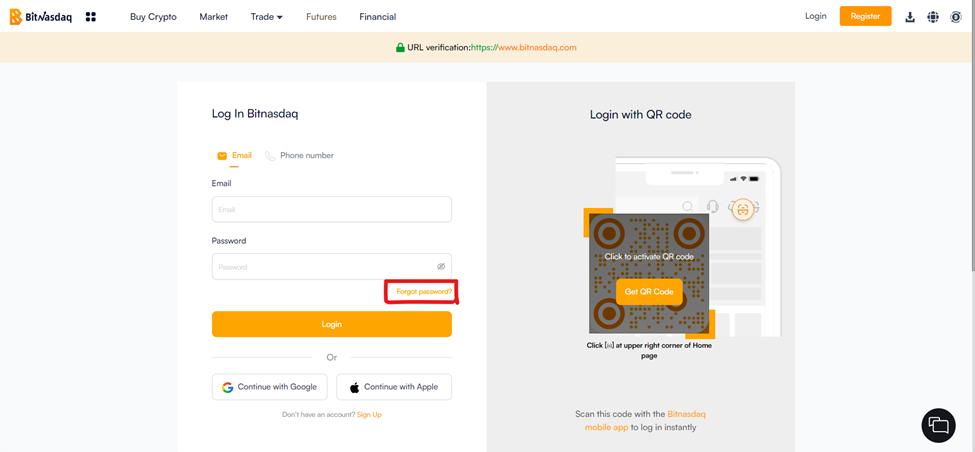Screen dimensions: 975x452
Task: Open the four-square apps grid icon
Action: [x=91, y=17]
